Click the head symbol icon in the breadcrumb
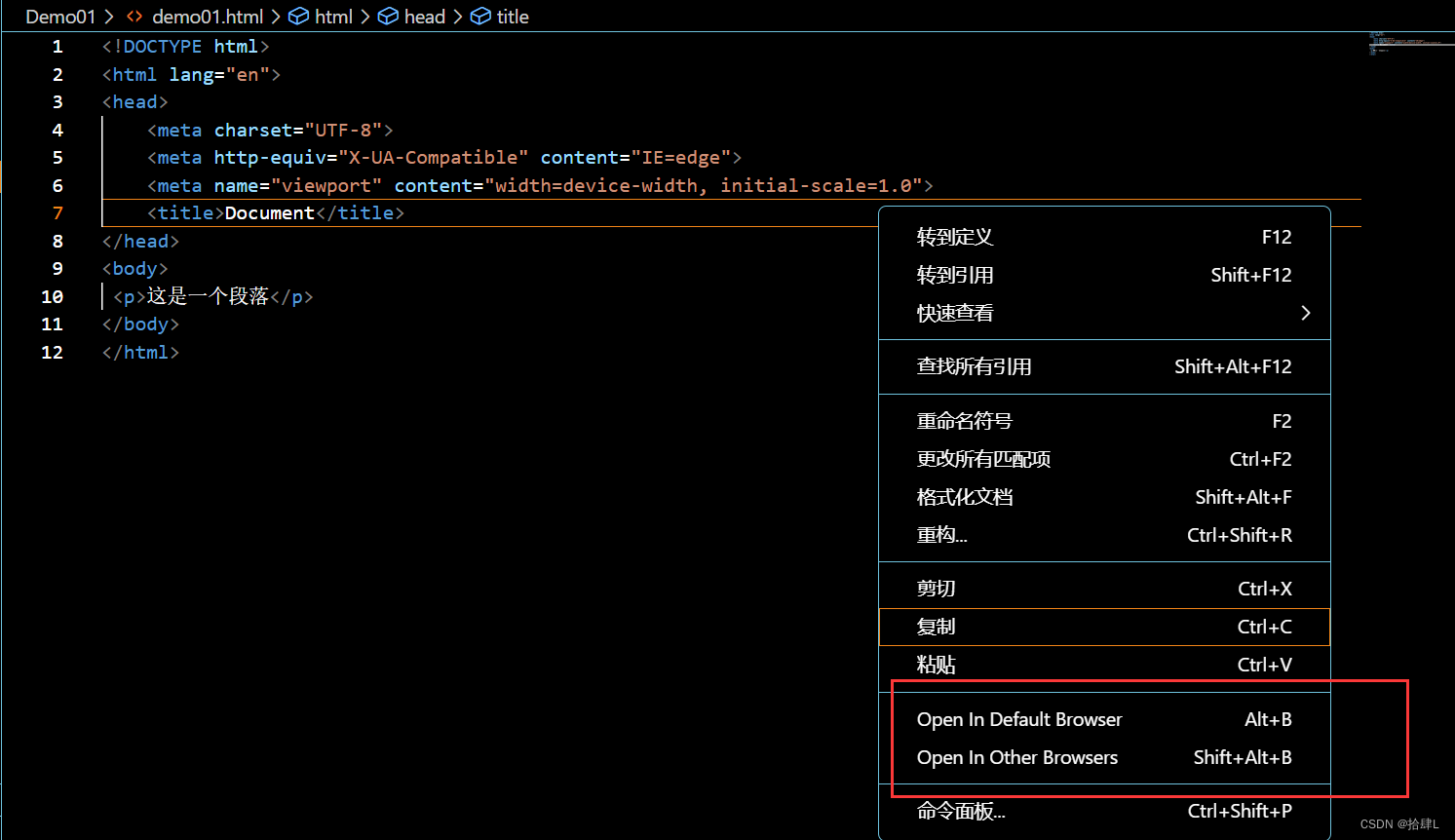Viewport: 1455px width, 840px height. tap(387, 16)
